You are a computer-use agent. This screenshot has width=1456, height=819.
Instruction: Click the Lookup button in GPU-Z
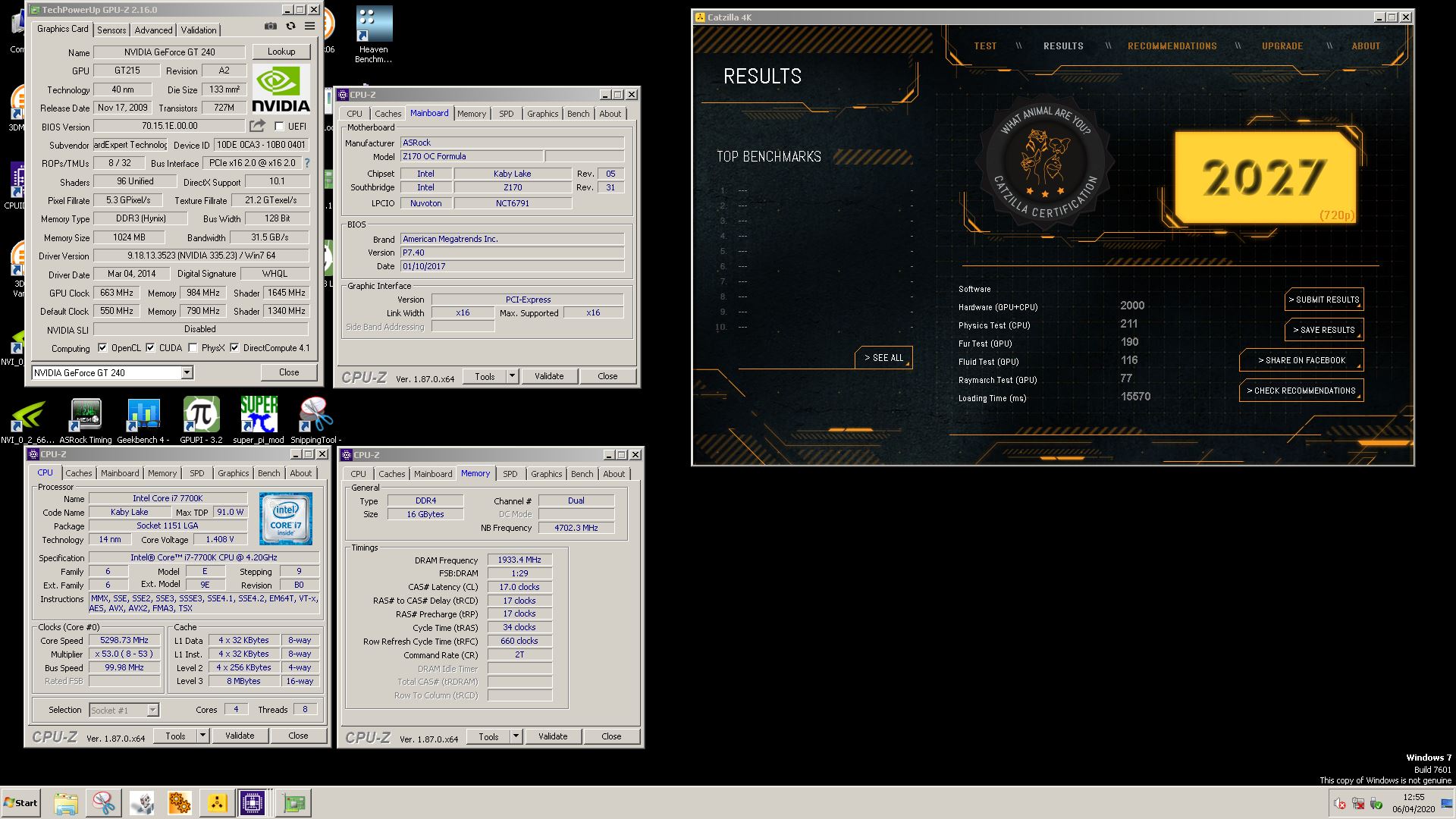[x=281, y=52]
